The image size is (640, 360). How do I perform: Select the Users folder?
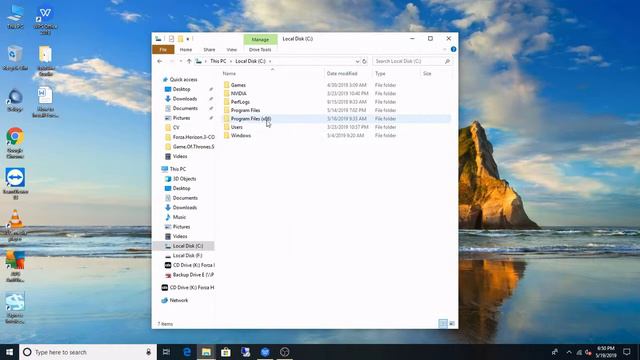(x=236, y=127)
